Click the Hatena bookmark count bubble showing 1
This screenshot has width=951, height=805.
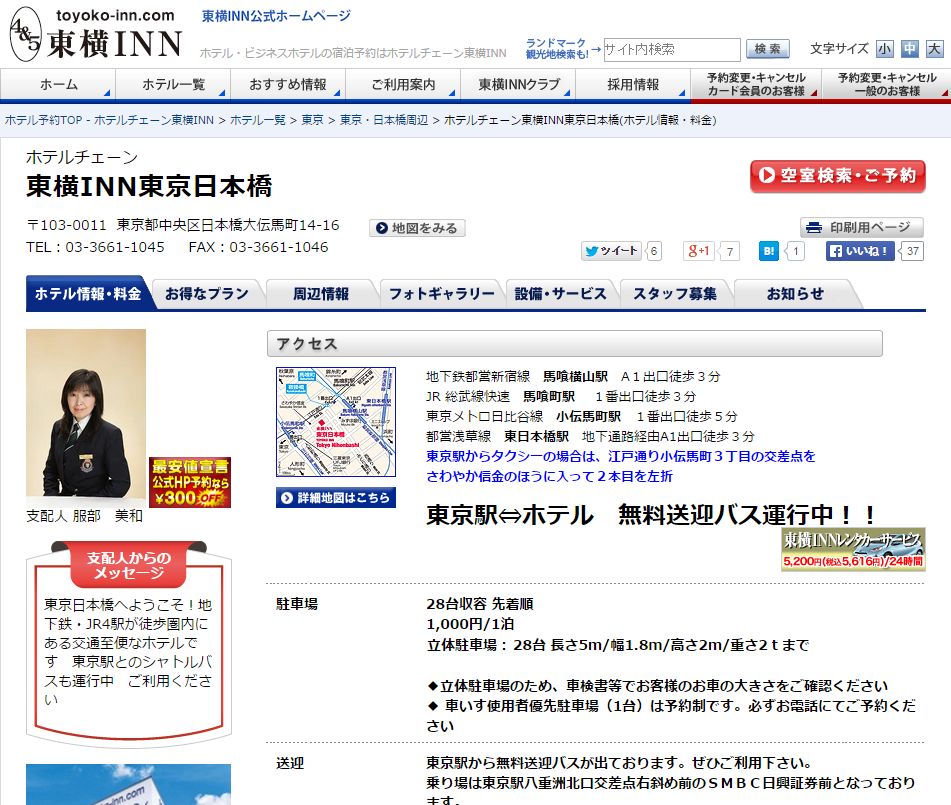click(795, 251)
